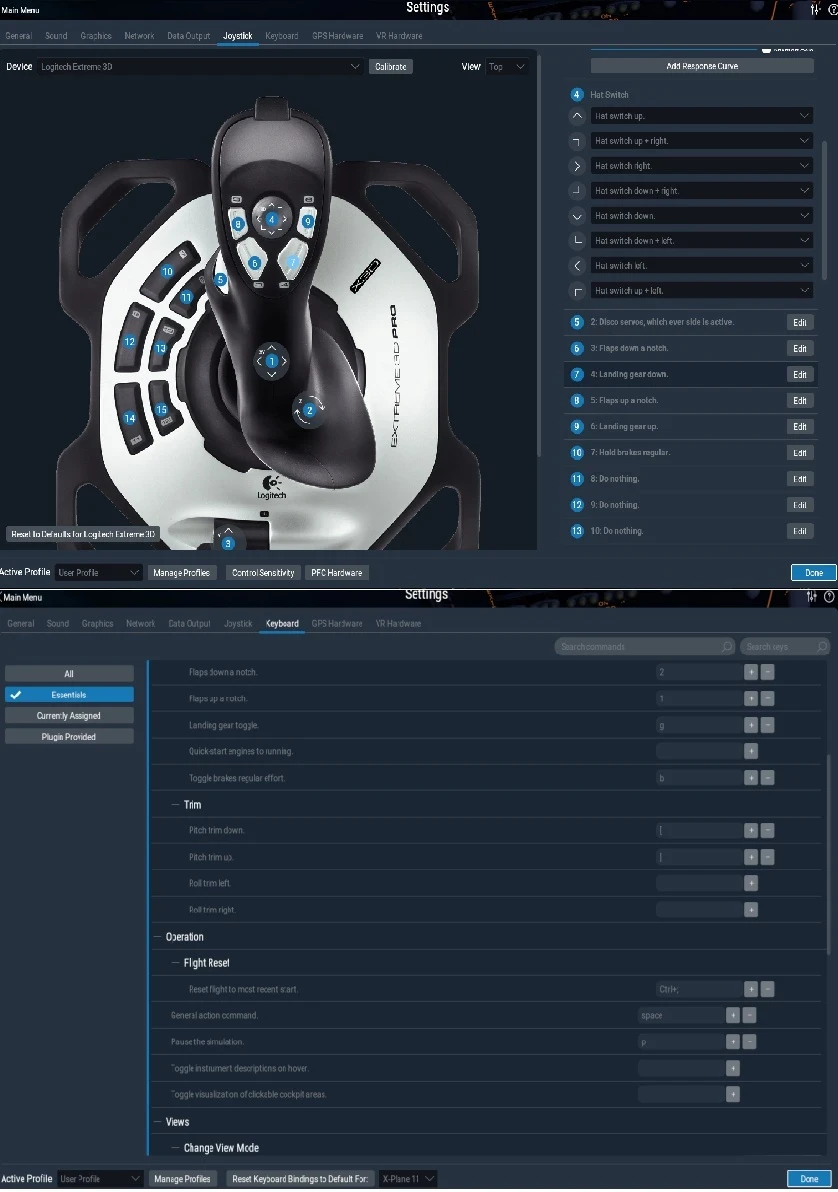This screenshot has width=838, height=1192.
Task: Add a binding for Landing gear toggle via plus icon
Action: coord(751,724)
